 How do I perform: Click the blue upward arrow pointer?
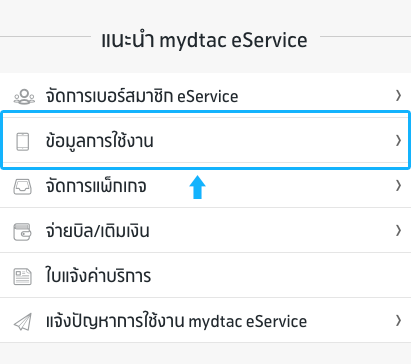pos(197,187)
